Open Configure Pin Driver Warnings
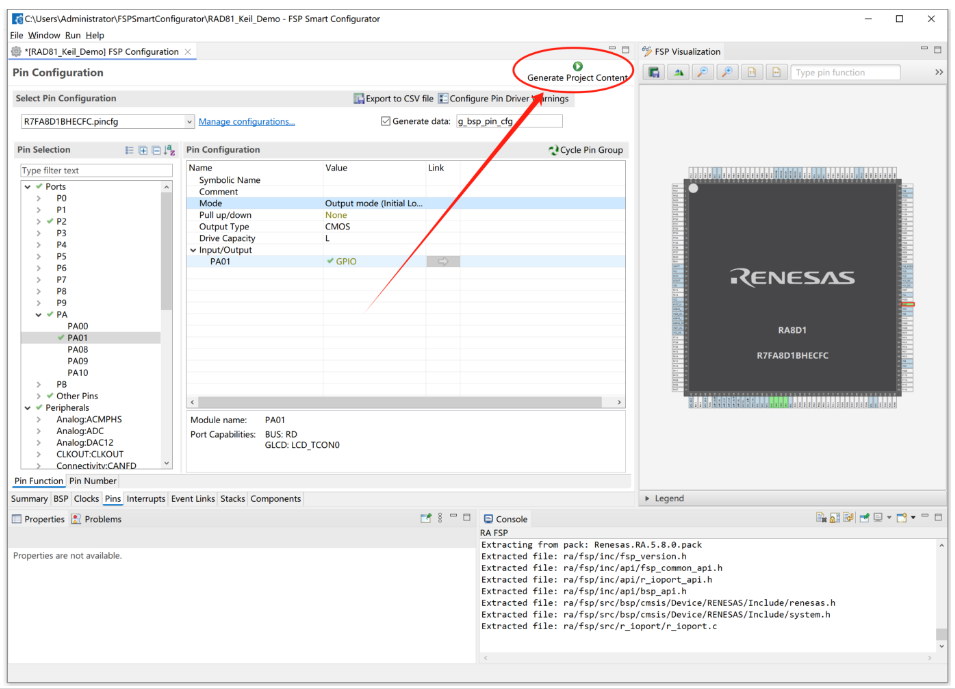955x689 pixels. click(x=503, y=99)
